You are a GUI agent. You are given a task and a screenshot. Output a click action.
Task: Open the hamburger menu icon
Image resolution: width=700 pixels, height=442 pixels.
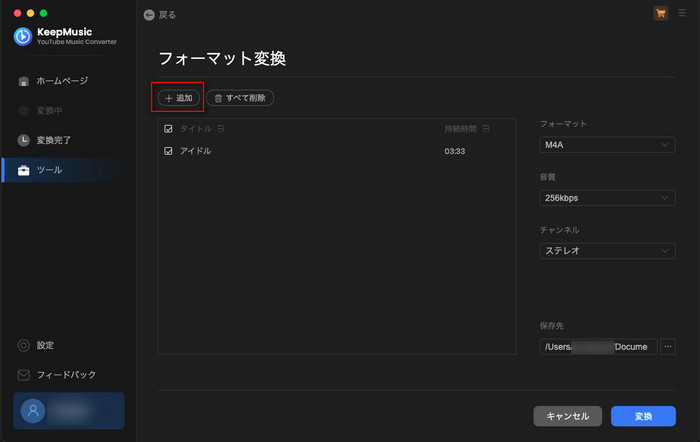[682, 13]
